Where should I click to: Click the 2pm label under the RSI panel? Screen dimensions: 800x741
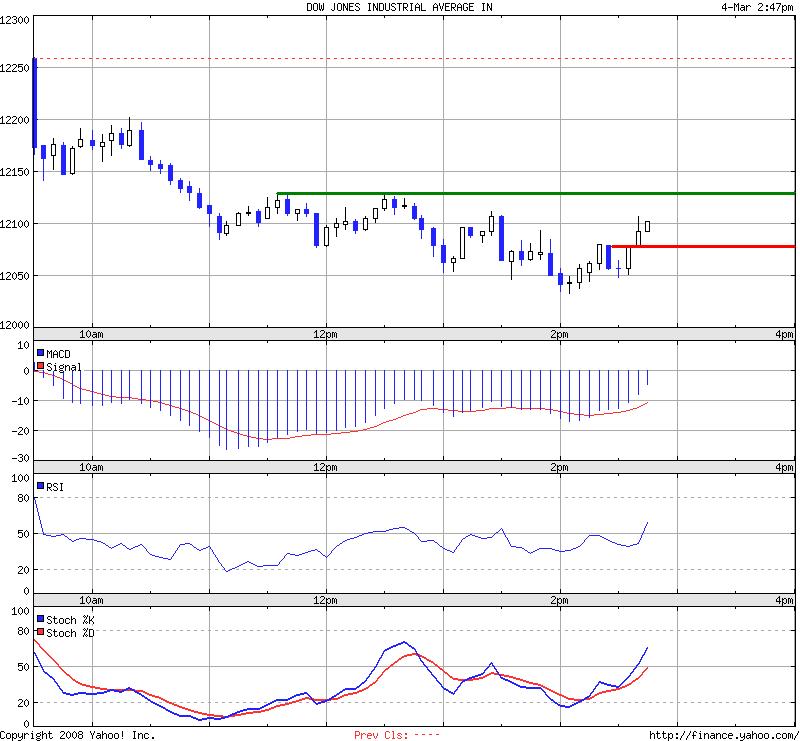tap(559, 600)
